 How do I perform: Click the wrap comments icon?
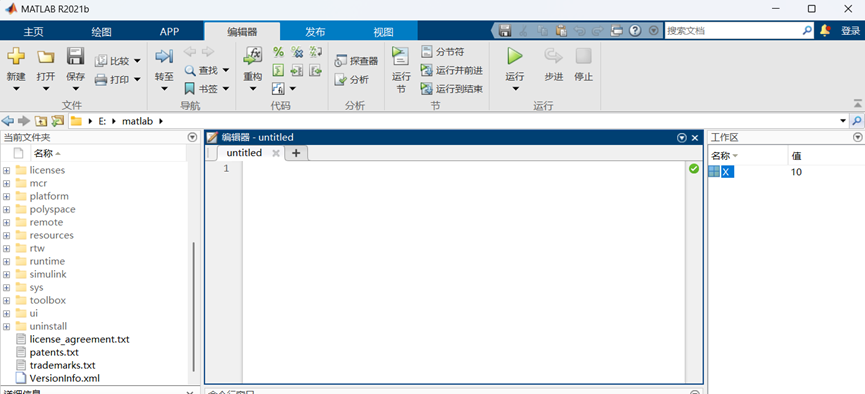tap(316, 52)
